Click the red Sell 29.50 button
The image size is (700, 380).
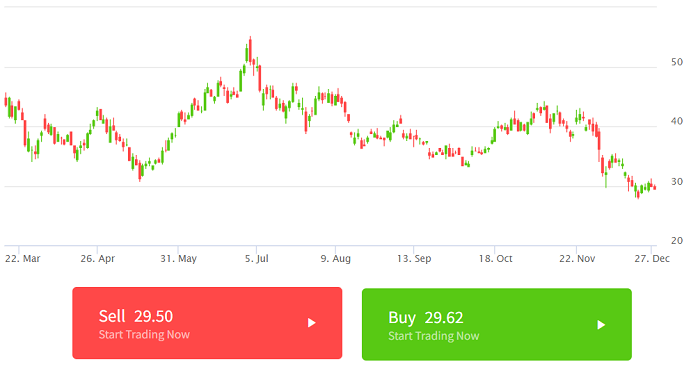click(x=207, y=323)
